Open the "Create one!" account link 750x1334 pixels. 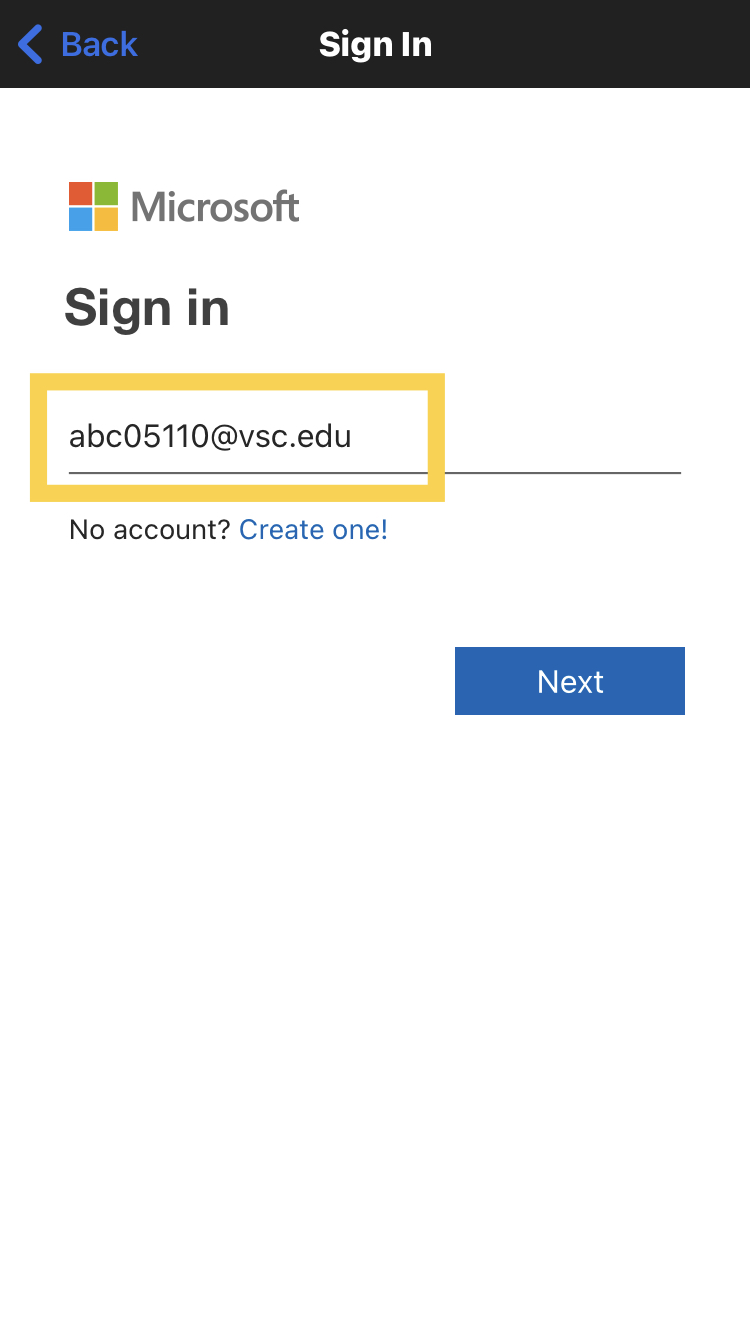313,530
